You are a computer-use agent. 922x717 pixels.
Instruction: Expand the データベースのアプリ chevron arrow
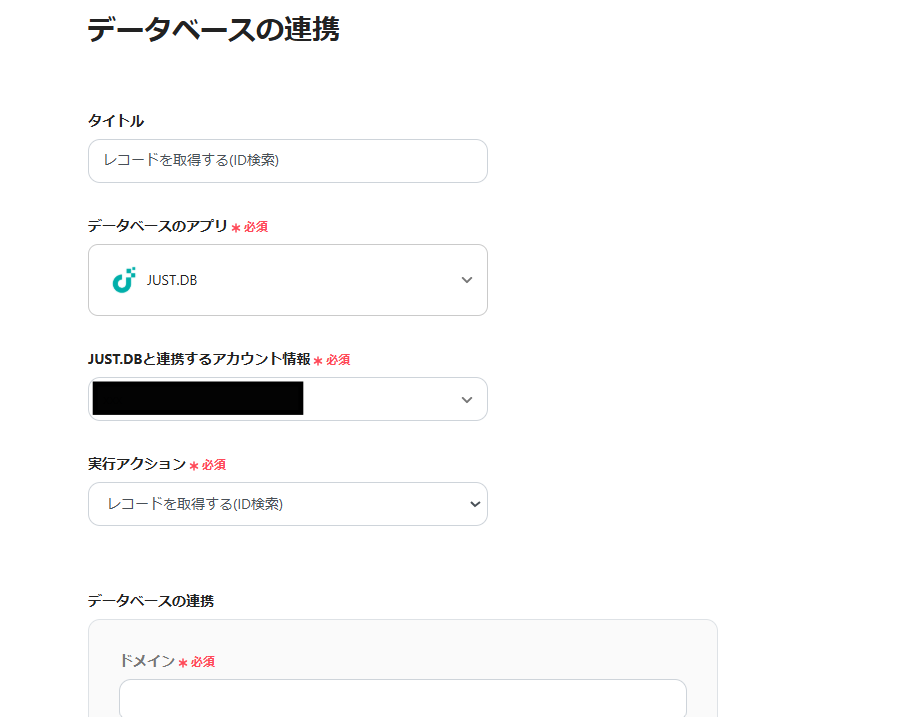click(467, 280)
